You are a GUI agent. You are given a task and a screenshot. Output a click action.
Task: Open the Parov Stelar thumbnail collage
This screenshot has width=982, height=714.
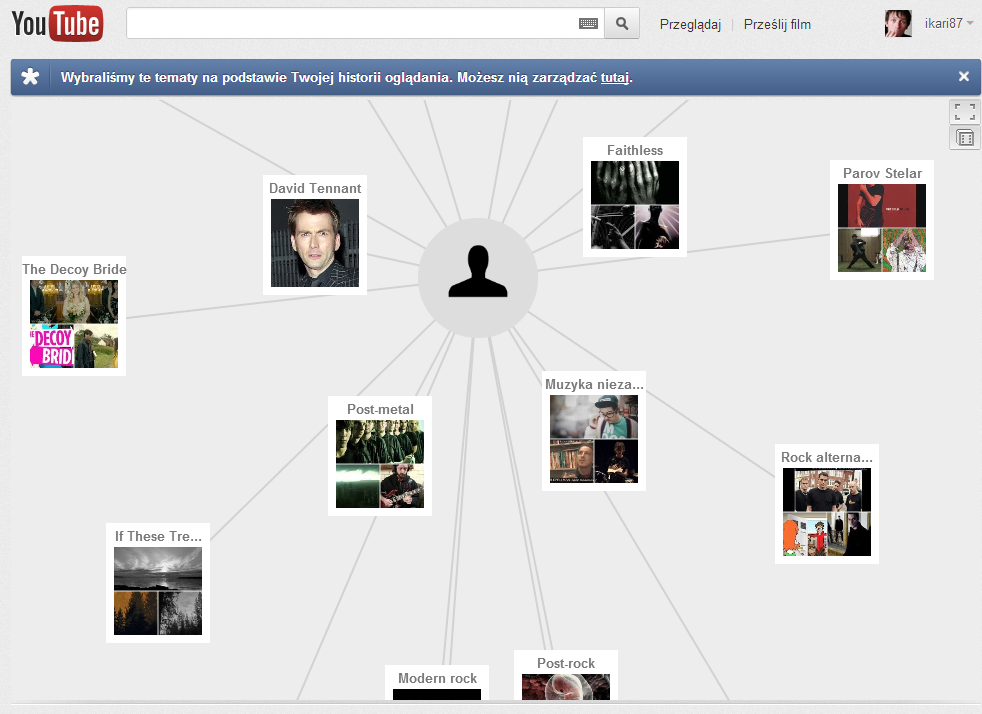pos(882,228)
